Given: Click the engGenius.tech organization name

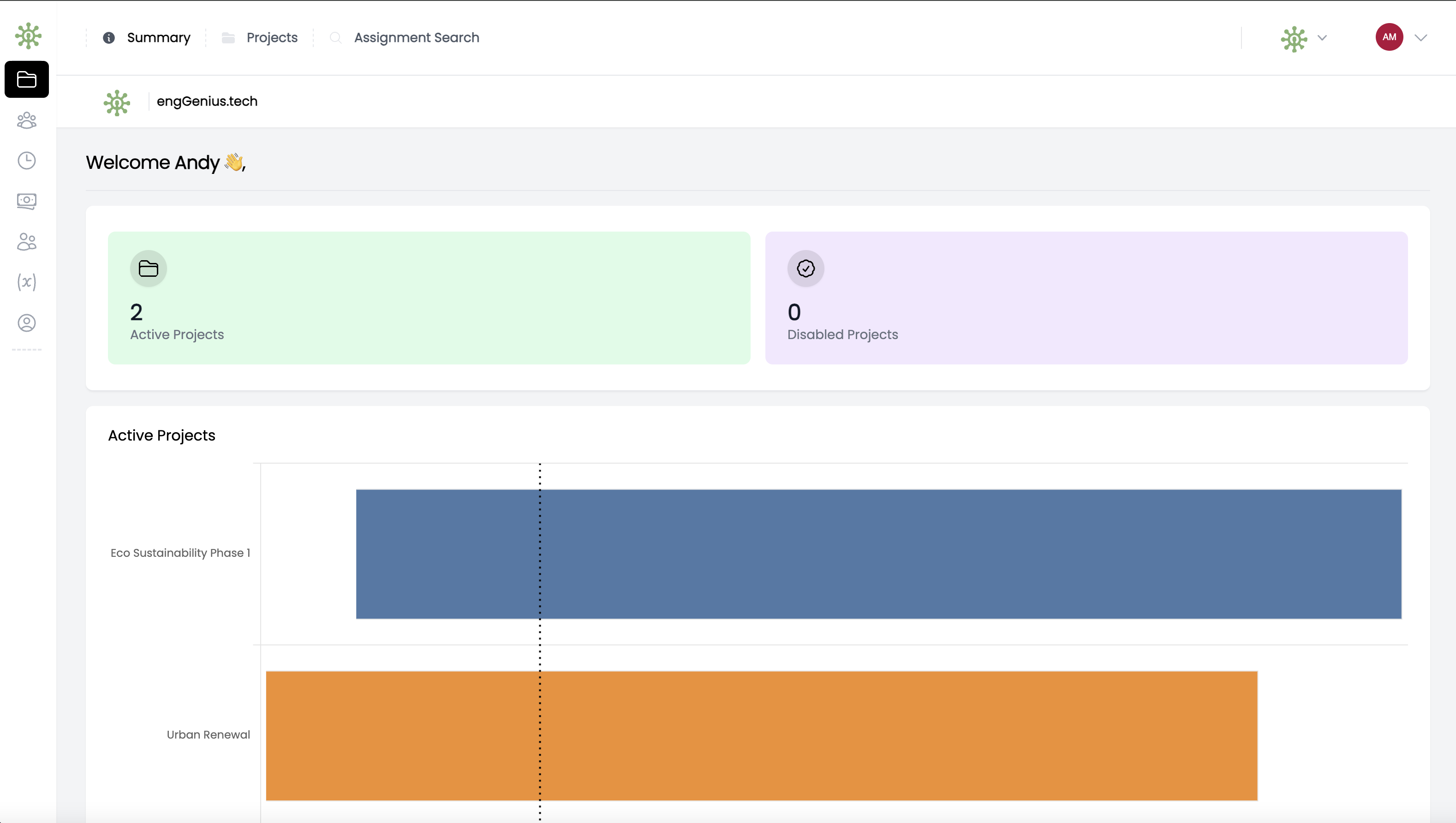Looking at the screenshot, I should click(207, 101).
